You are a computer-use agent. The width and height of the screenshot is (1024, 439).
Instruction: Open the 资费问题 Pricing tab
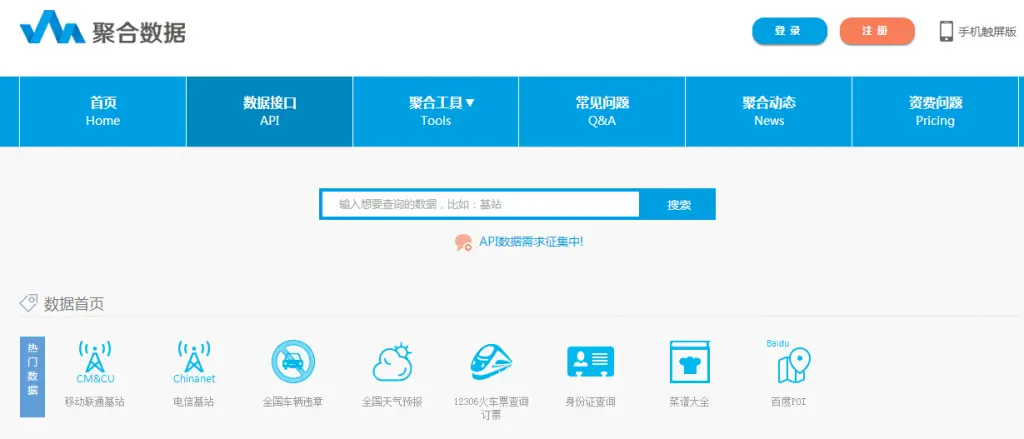[935, 111]
